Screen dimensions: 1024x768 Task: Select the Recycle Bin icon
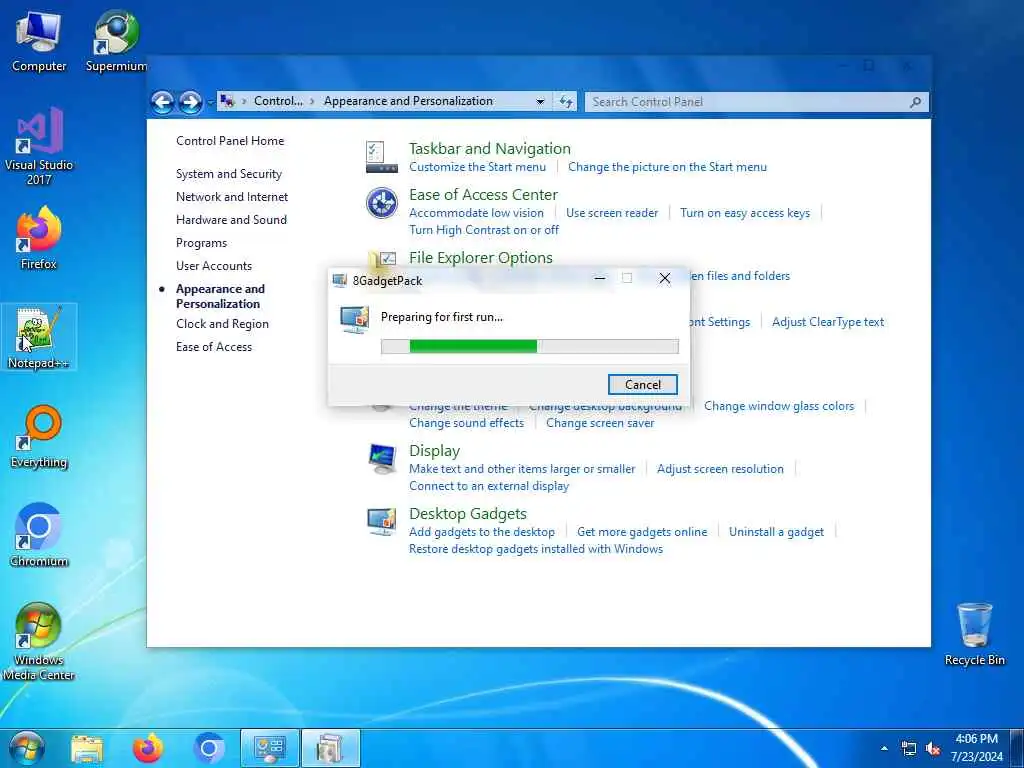coord(974,635)
